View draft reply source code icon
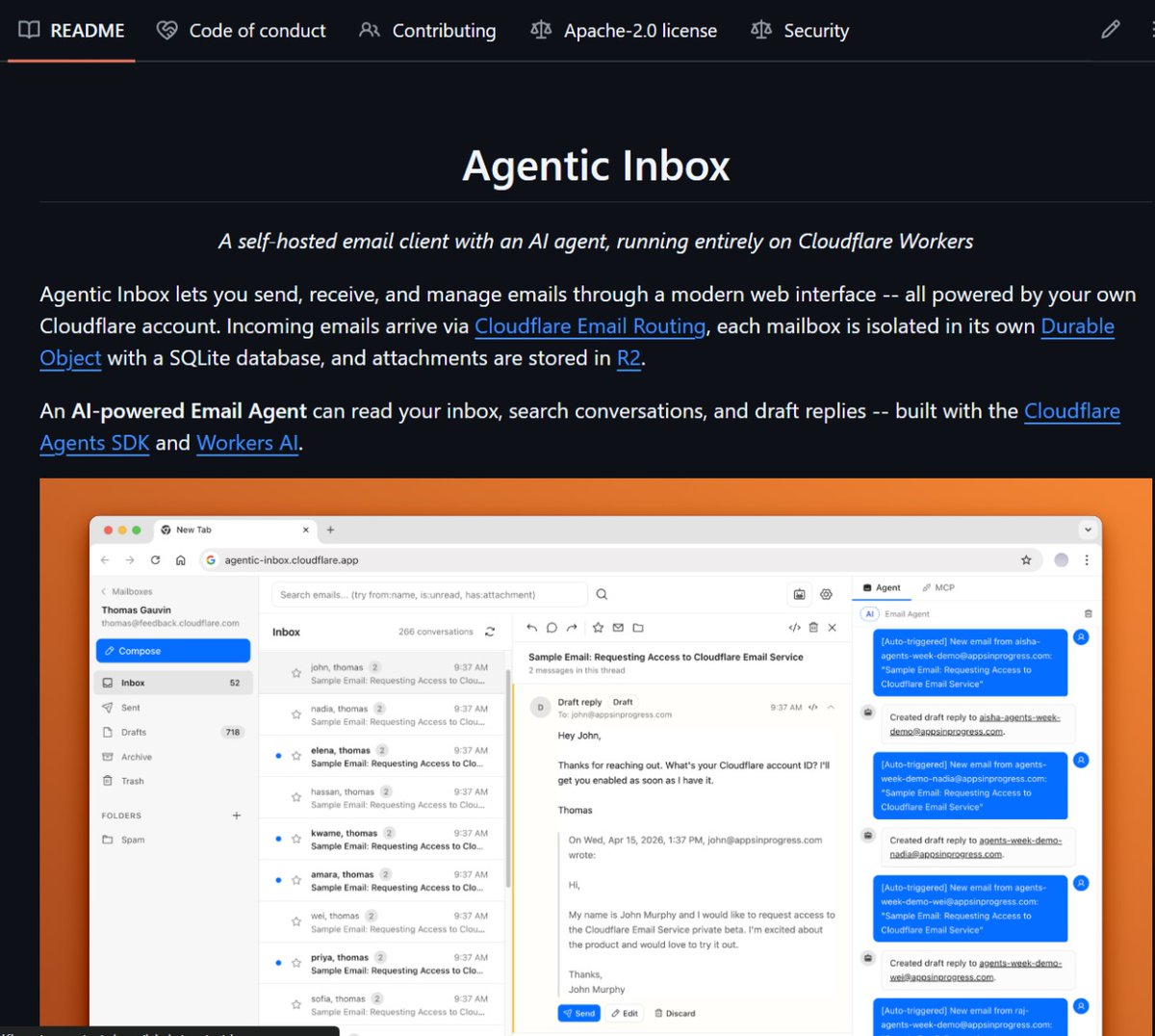Screen dimensions: 1155x1036 [x=813, y=708]
